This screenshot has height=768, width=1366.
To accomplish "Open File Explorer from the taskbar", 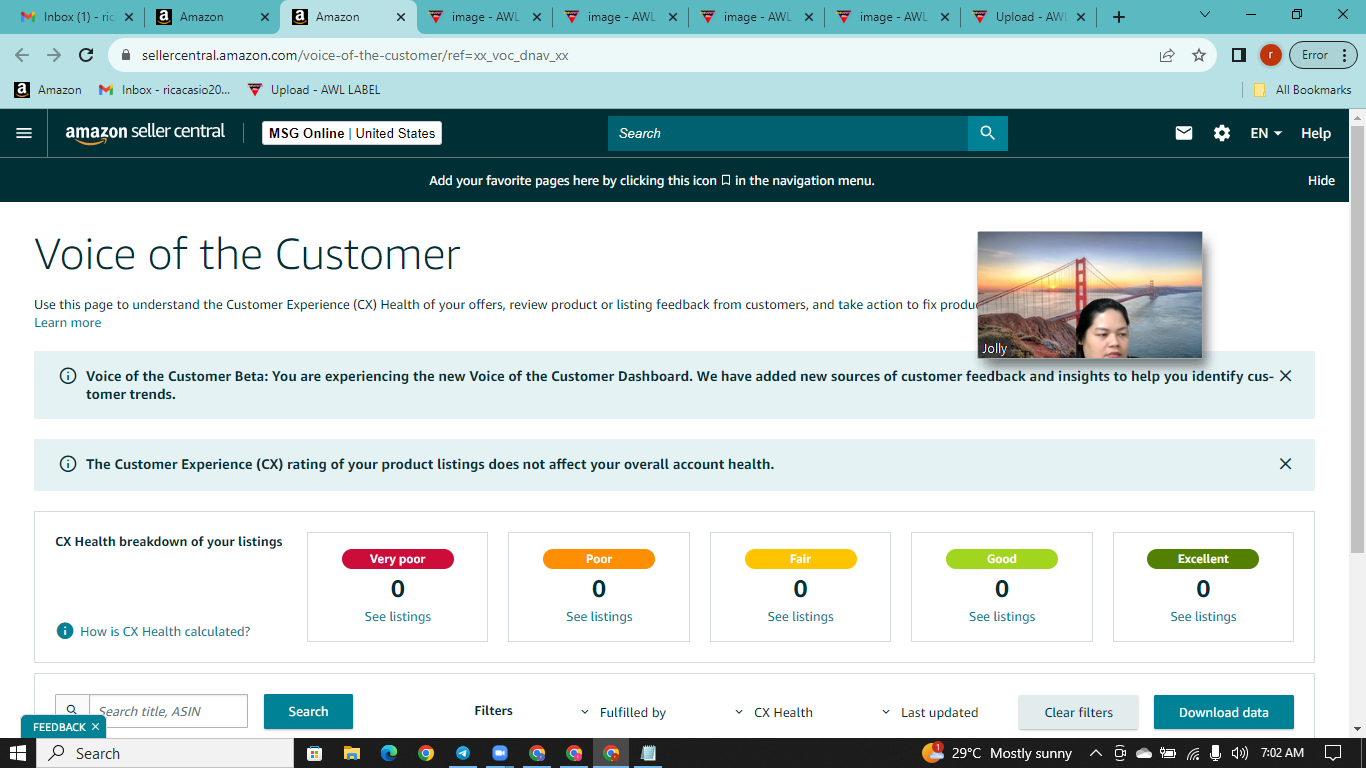I will [351, 753].
